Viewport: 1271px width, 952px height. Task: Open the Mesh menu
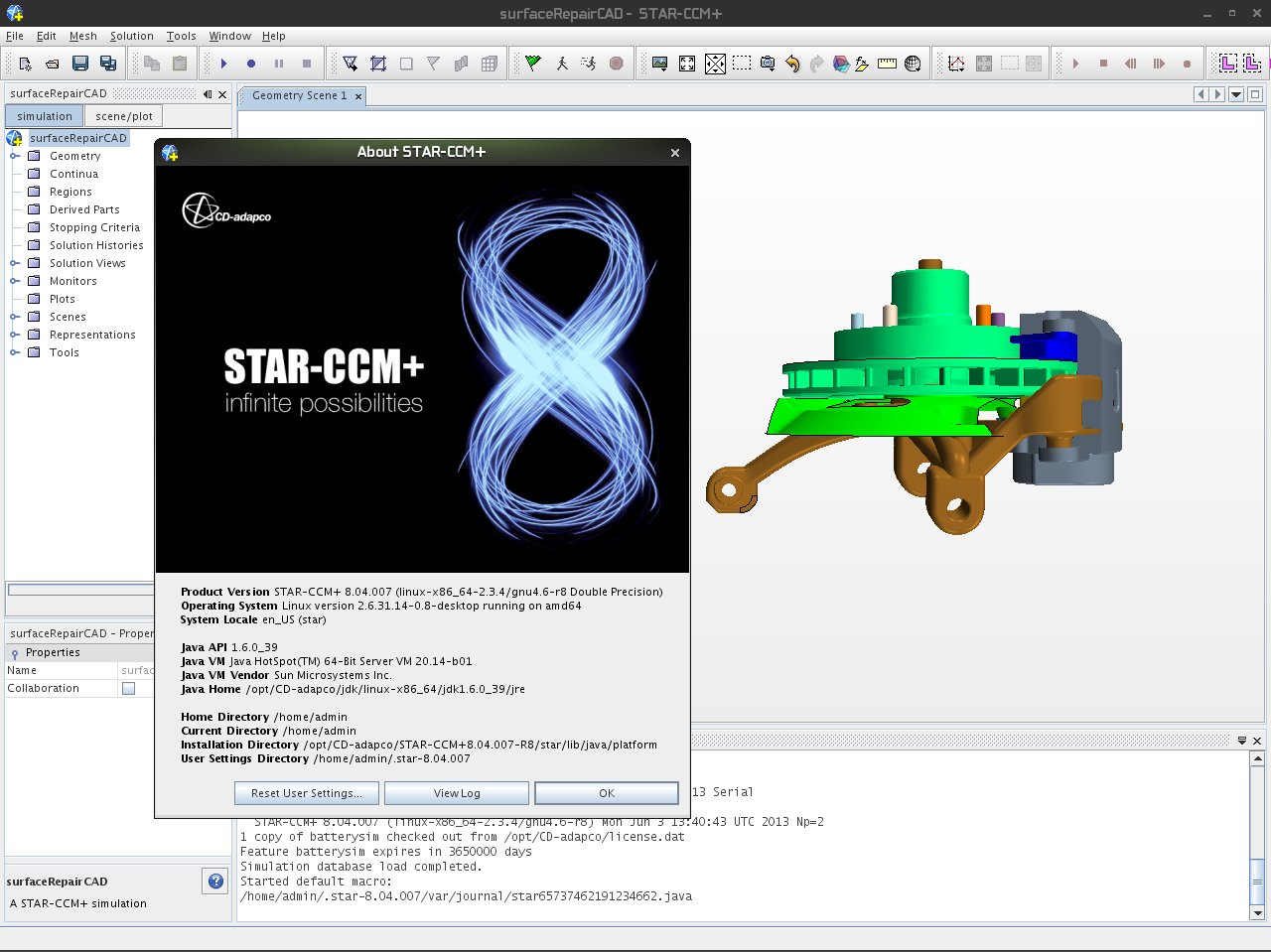(x=83, y=36)
